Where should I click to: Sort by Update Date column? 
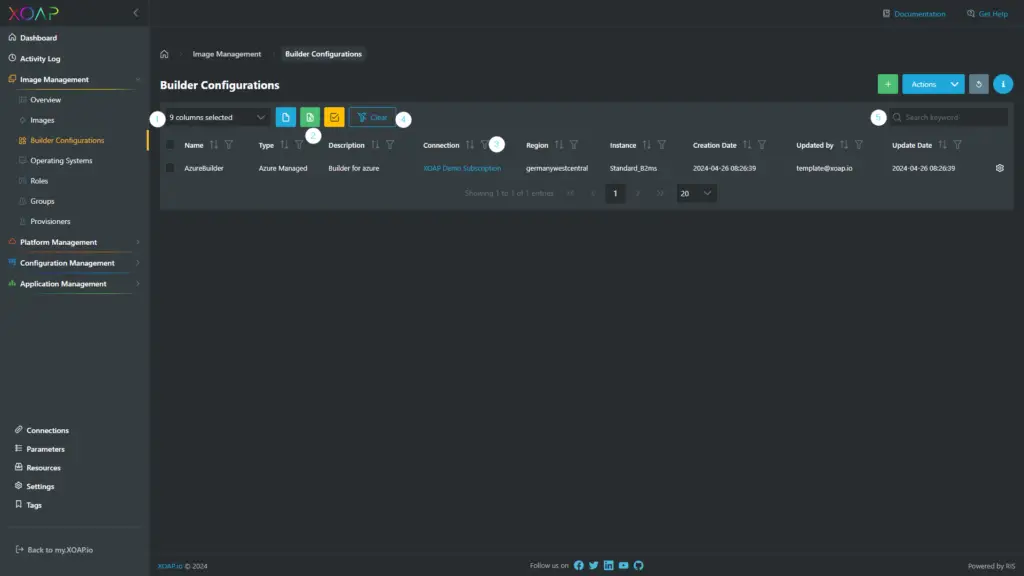tap(942, 145)
